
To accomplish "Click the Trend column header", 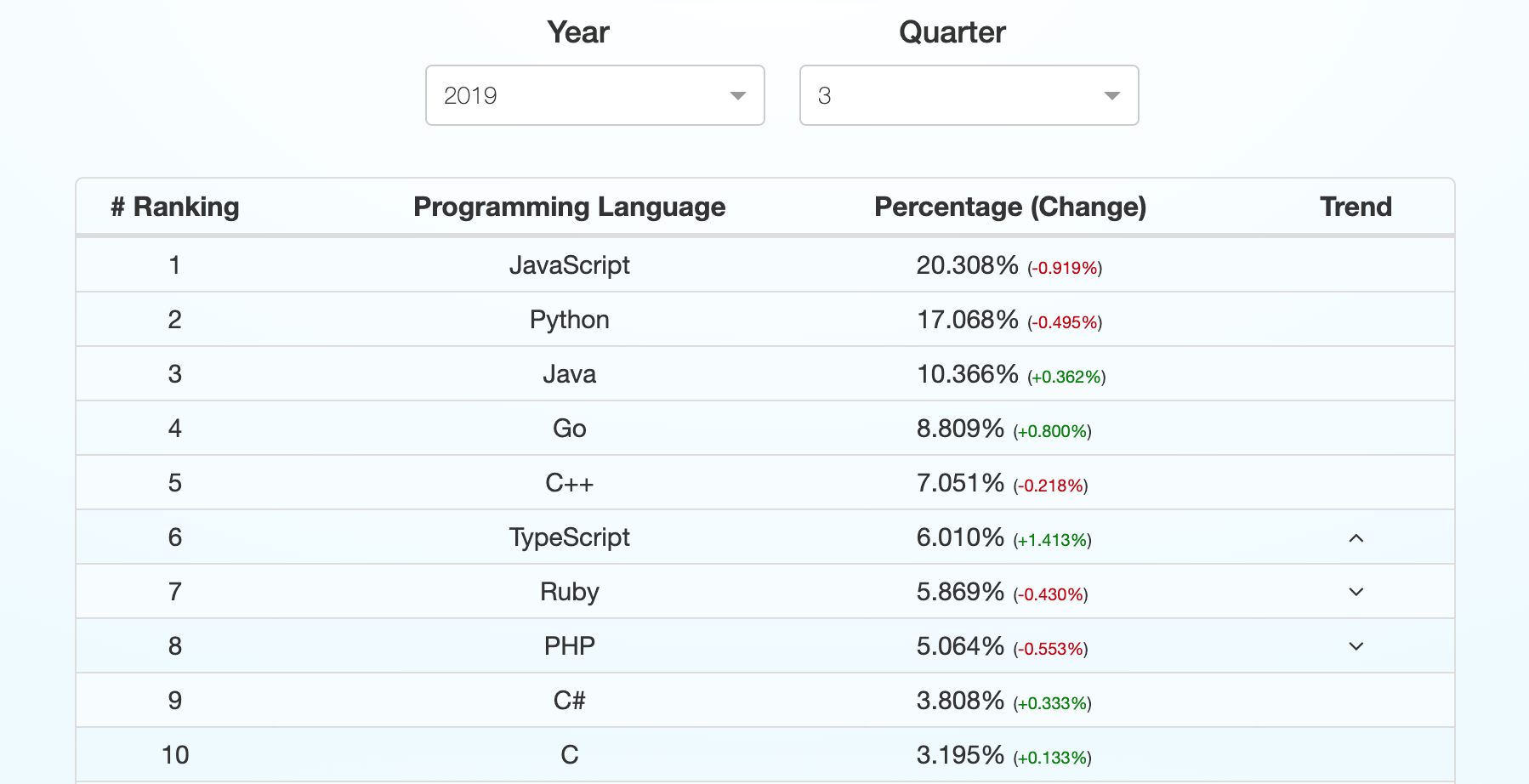I will coord(1356,207).
